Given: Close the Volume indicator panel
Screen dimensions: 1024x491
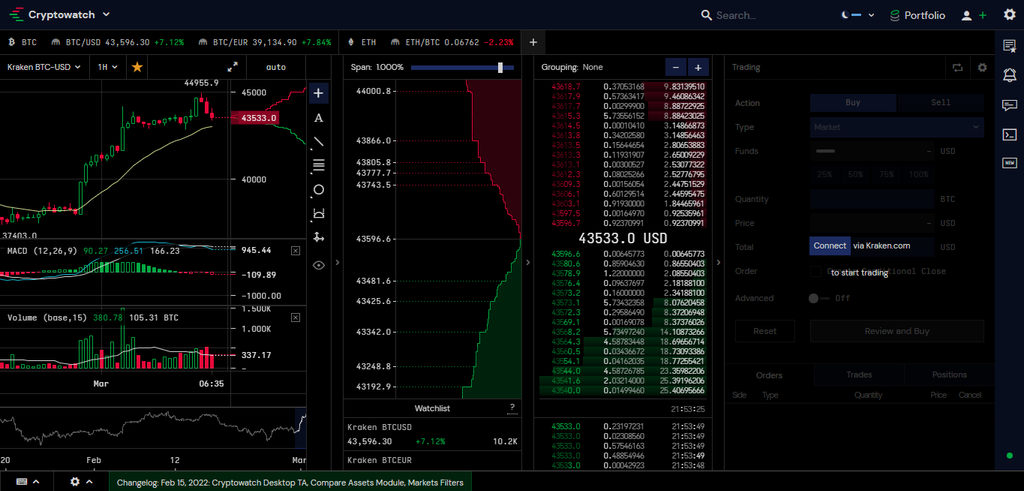Looking at the screenshot, I should click(295, 317).
